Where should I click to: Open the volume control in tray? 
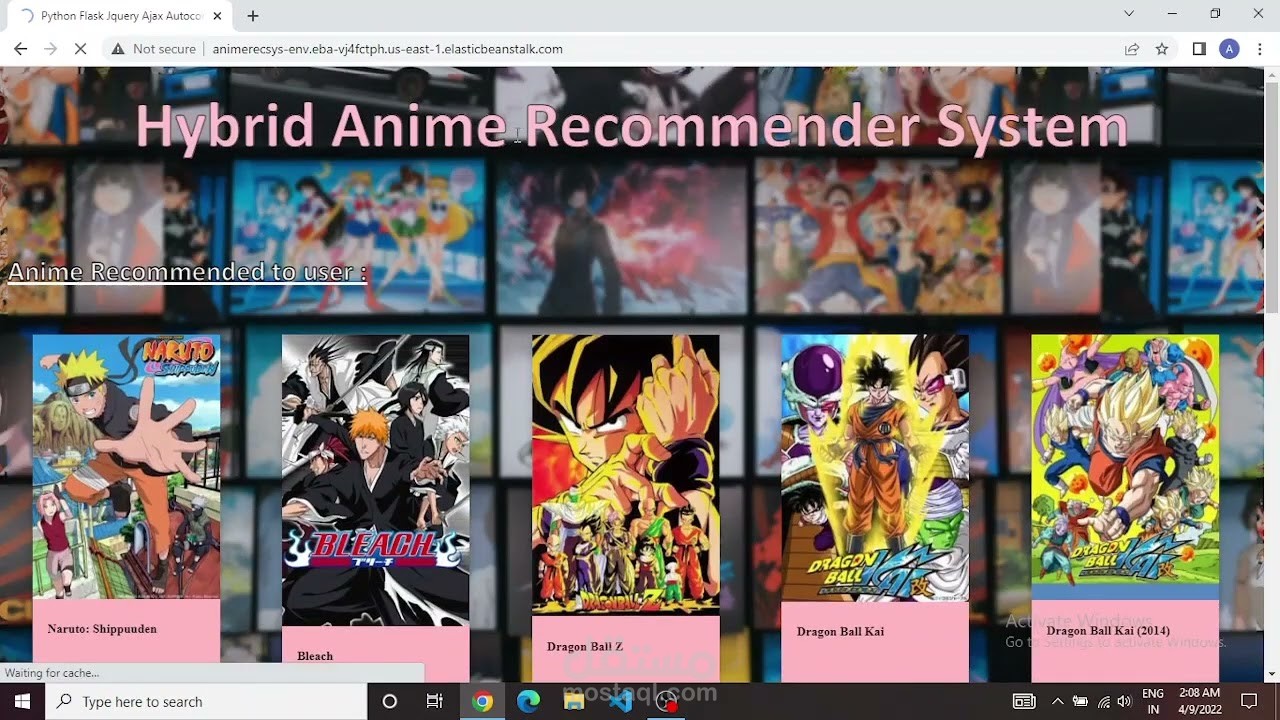(x=1124, y=701)
